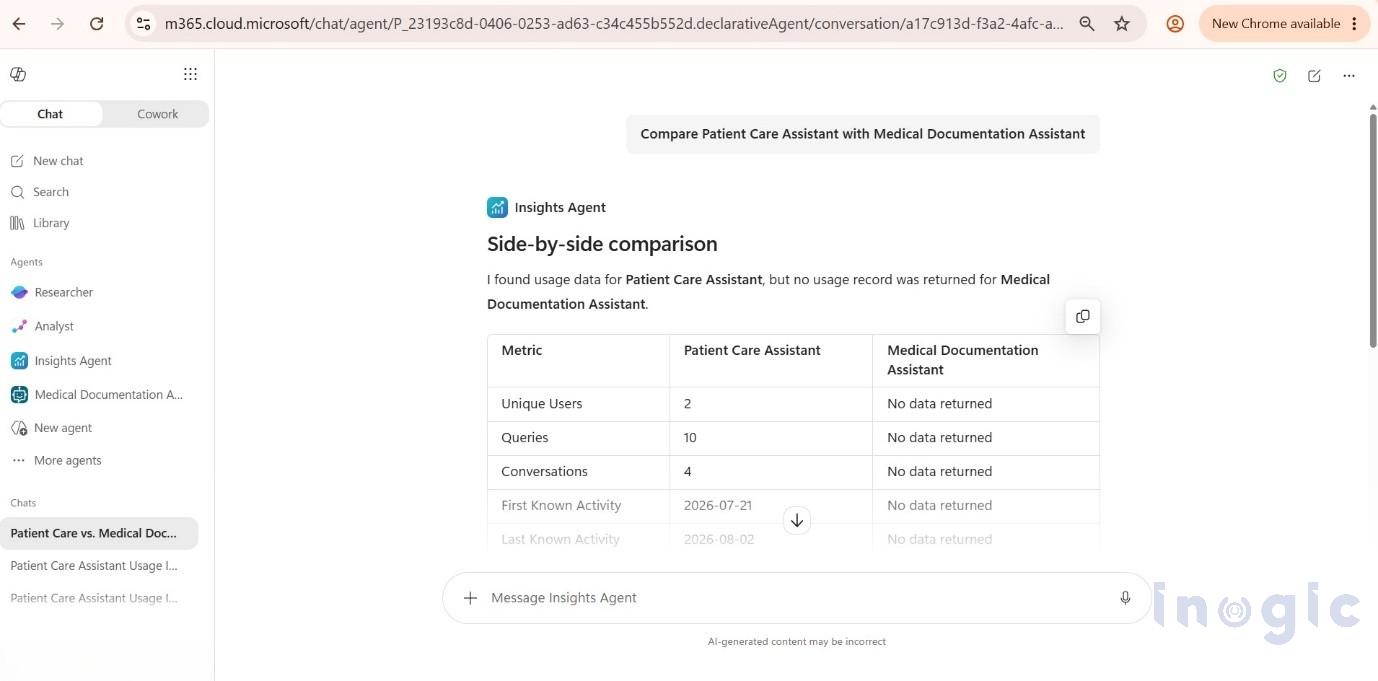Click the zoom magnifier icon in address bar
The width and height of the screenshot is (1378, 681).
pos(1086,23)
